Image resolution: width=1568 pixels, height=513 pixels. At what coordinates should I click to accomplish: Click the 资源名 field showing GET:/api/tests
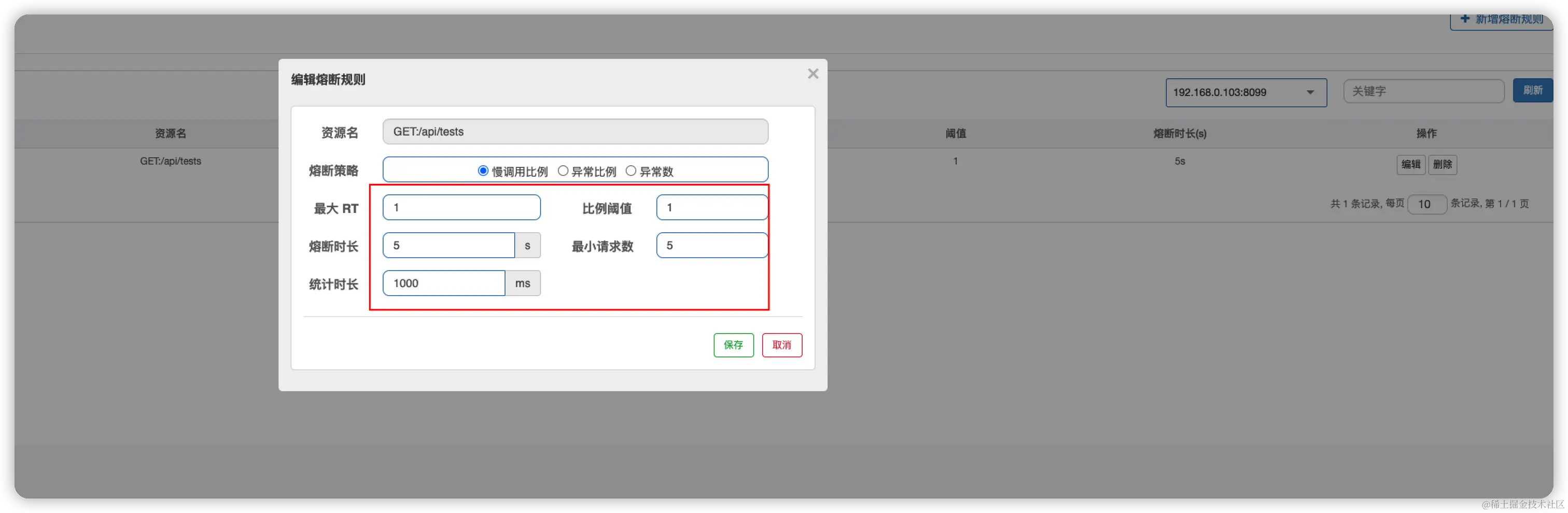575,132
